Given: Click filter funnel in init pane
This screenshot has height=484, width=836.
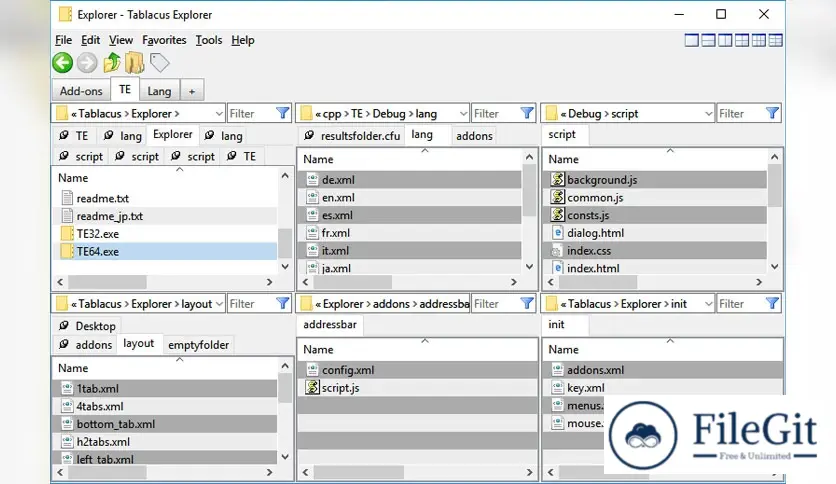Looking at the screenshot, I should pos(772,303).
